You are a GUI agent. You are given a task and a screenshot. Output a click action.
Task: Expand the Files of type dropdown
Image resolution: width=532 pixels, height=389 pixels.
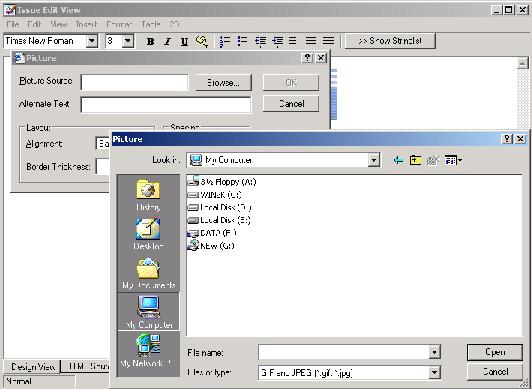[434, 373]
